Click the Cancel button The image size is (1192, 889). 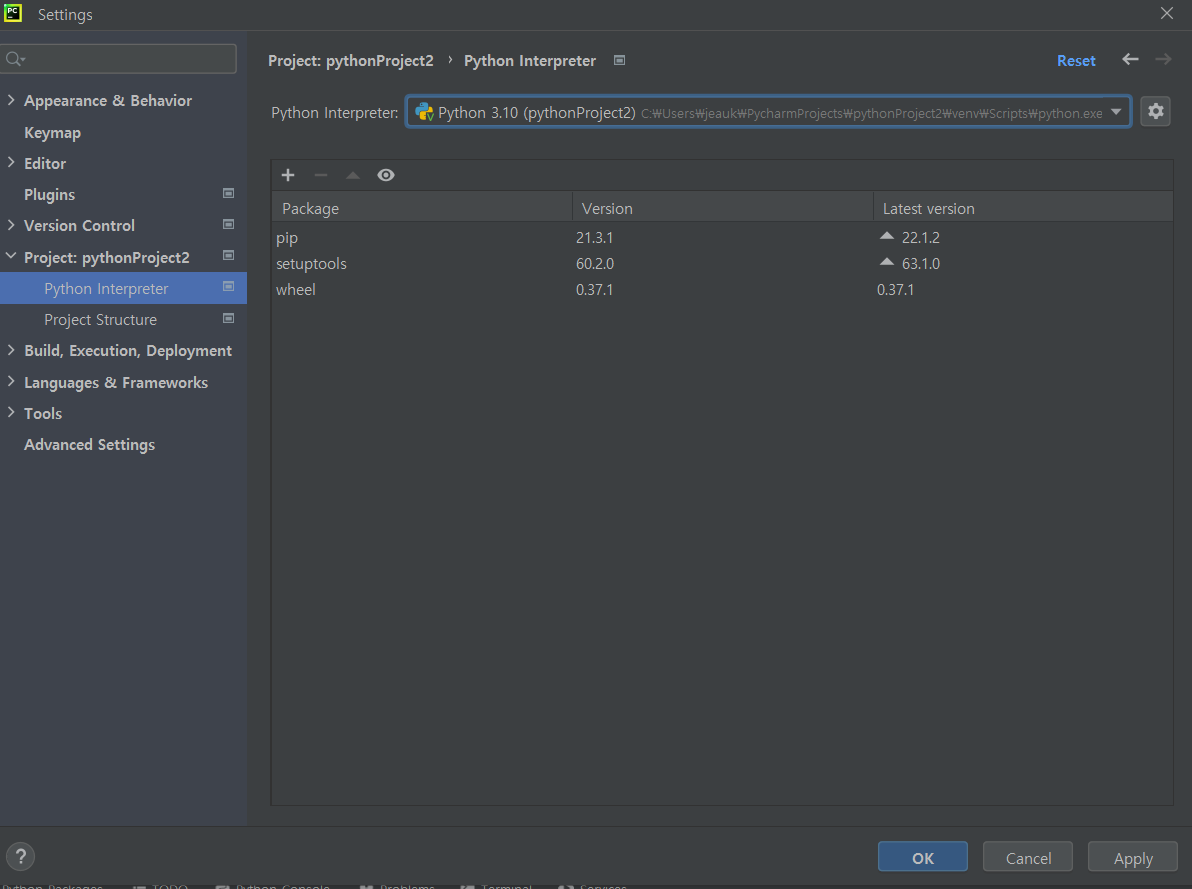click(x=1028, y=857)
